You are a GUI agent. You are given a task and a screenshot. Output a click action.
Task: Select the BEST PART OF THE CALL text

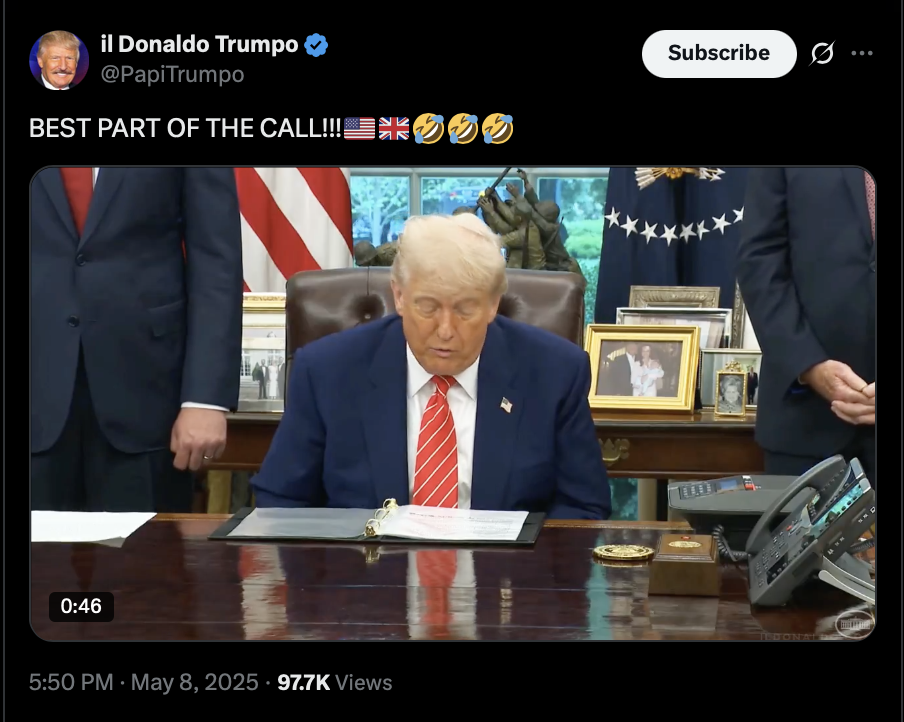point(185,128)
